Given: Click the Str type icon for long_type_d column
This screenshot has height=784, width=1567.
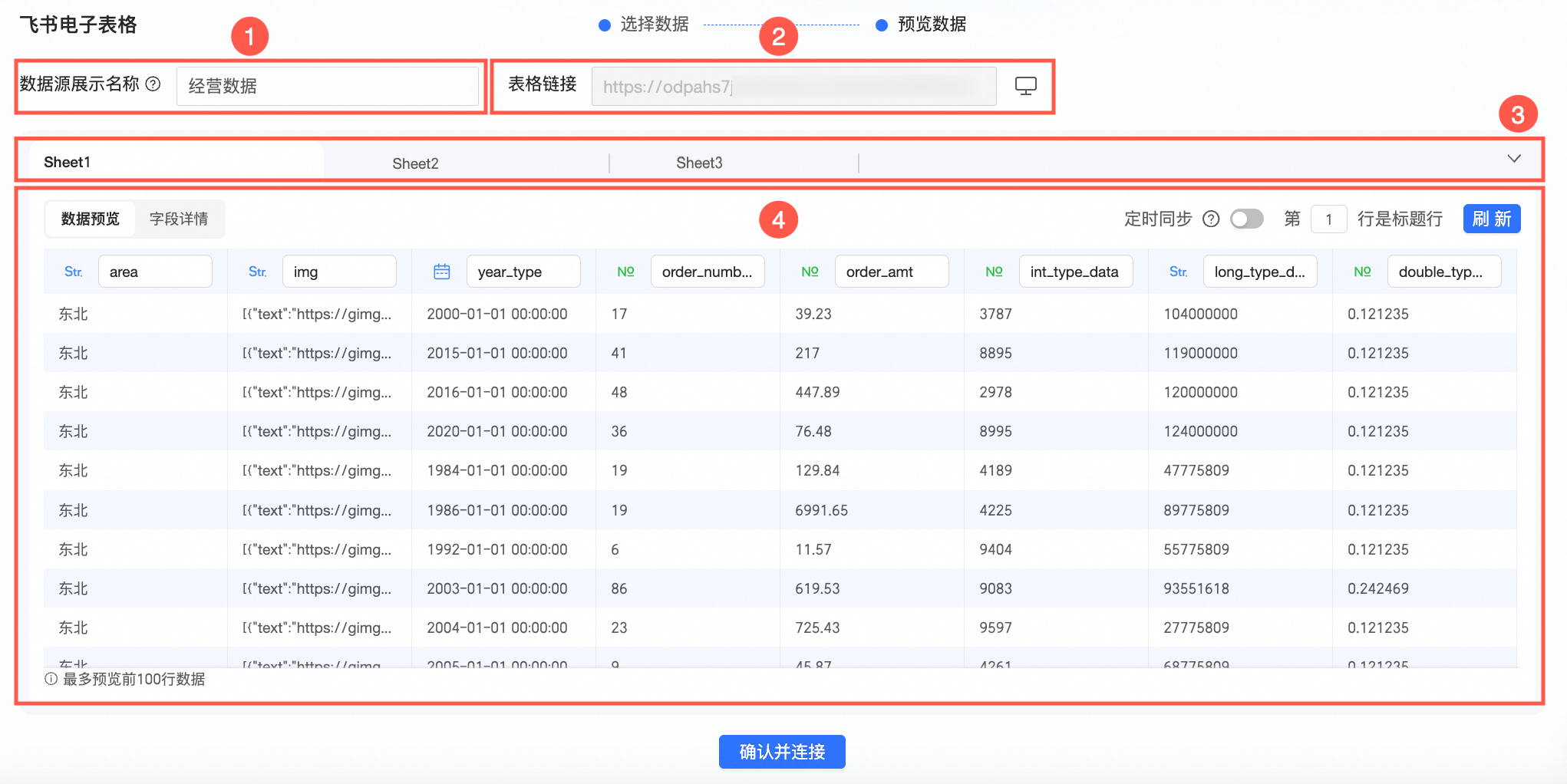Looking at the screenshot, I should (x=1179, y=272).
